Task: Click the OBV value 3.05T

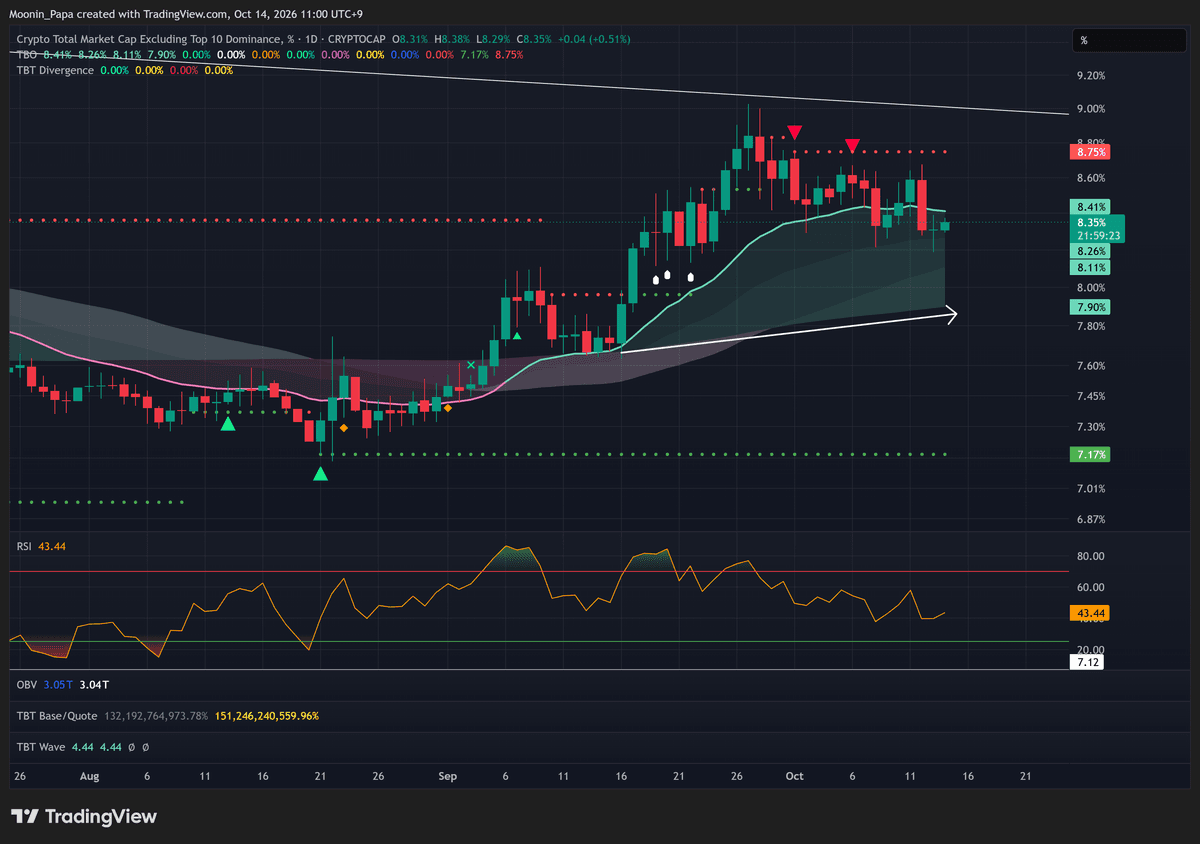Action: tap(58, 685)
